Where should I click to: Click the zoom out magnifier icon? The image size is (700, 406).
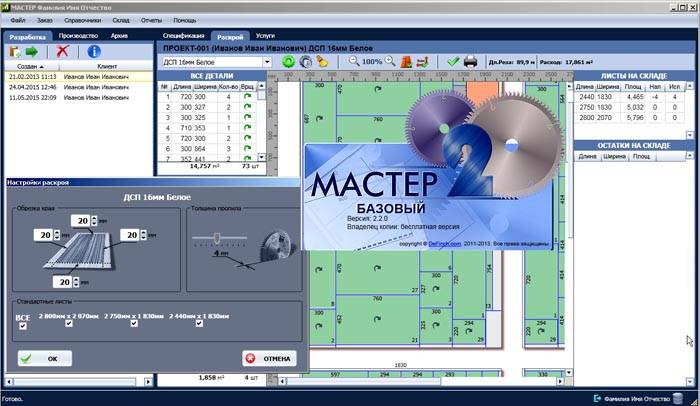353,62
